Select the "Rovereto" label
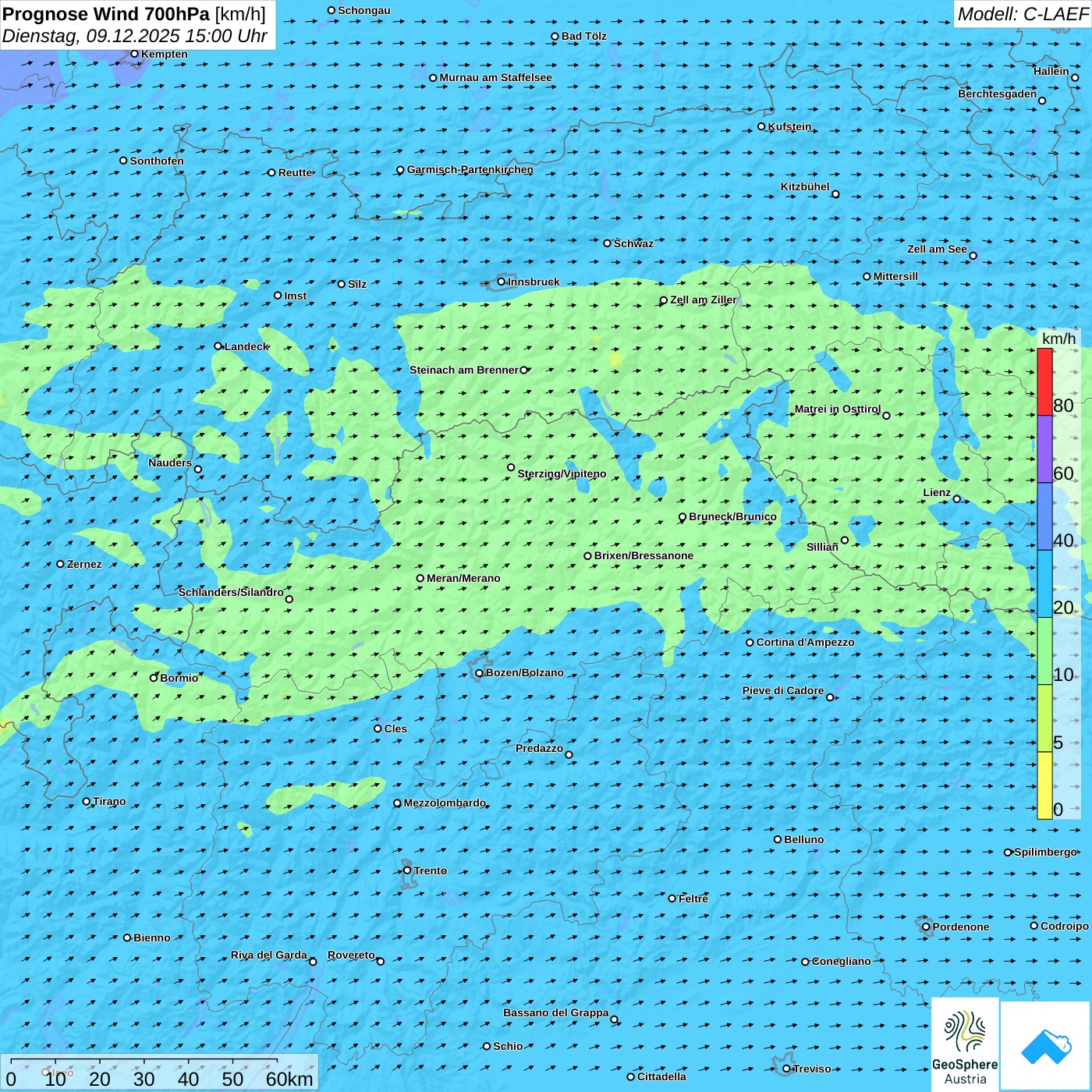 point(352,955)
